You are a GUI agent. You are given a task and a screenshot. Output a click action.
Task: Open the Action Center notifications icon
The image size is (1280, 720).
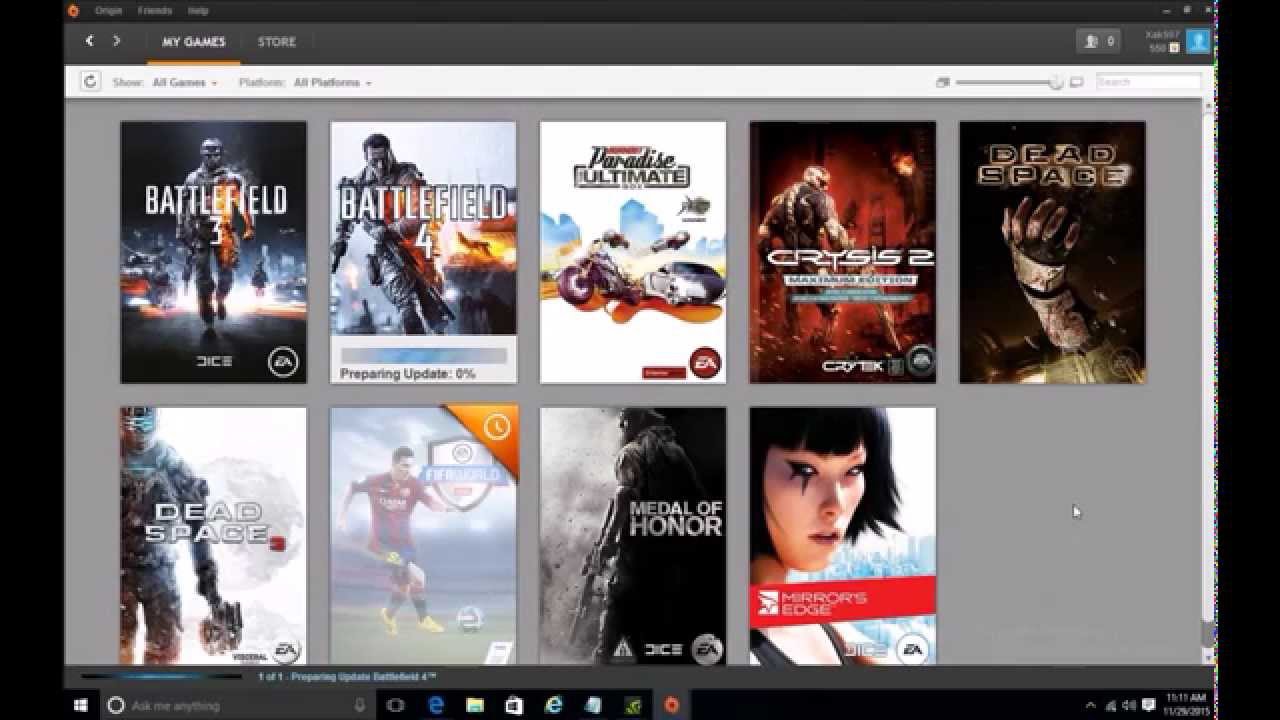tap(1148, 705)
